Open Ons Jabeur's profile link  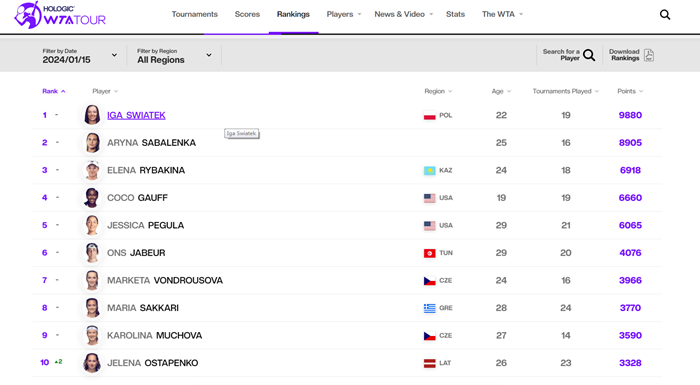pyautogui.click(x=136, y=253)
